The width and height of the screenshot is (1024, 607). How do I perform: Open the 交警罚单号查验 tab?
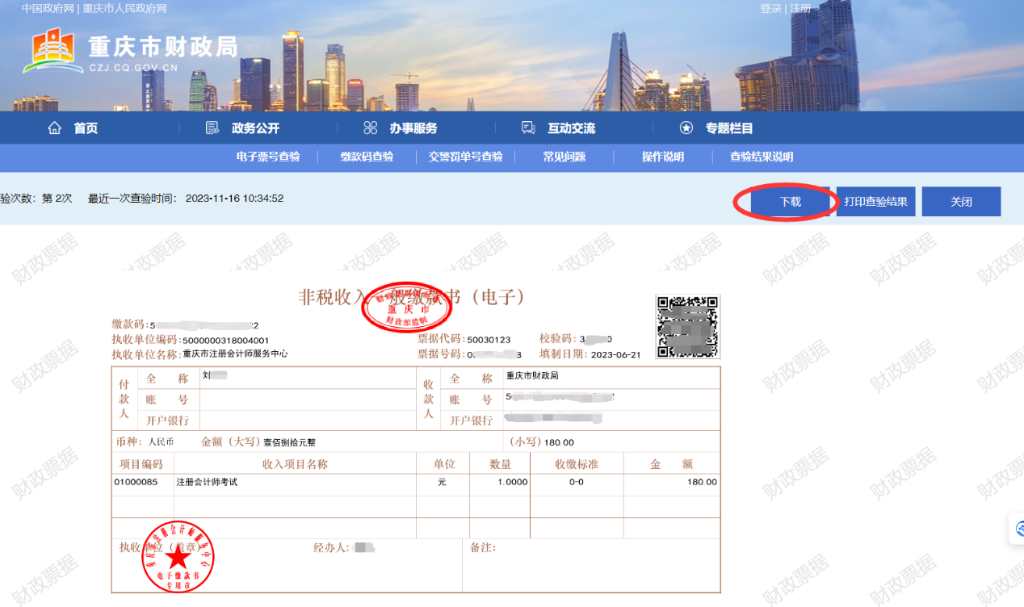[465, 157]
